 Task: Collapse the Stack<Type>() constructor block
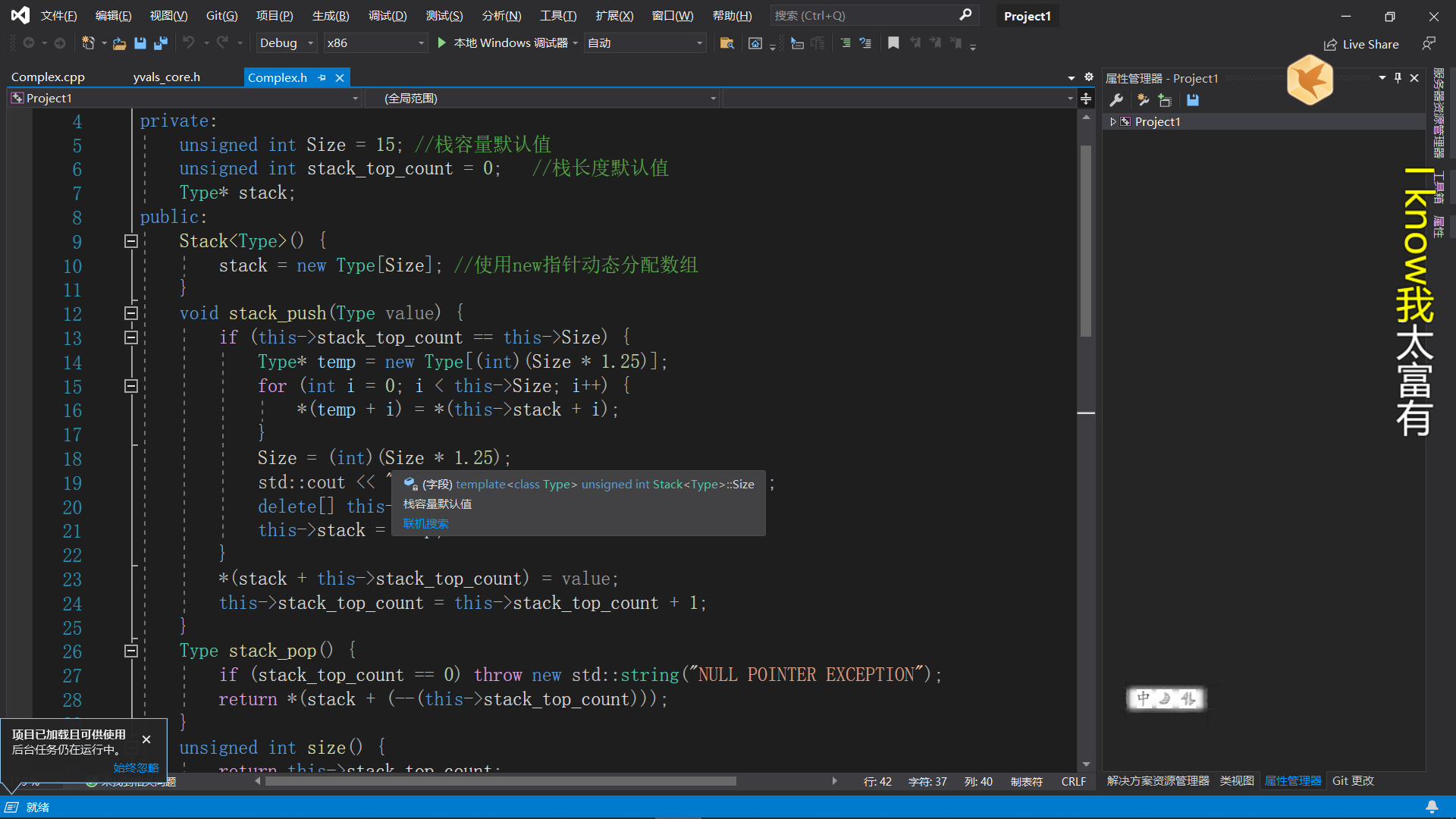(x=130, y=241)
